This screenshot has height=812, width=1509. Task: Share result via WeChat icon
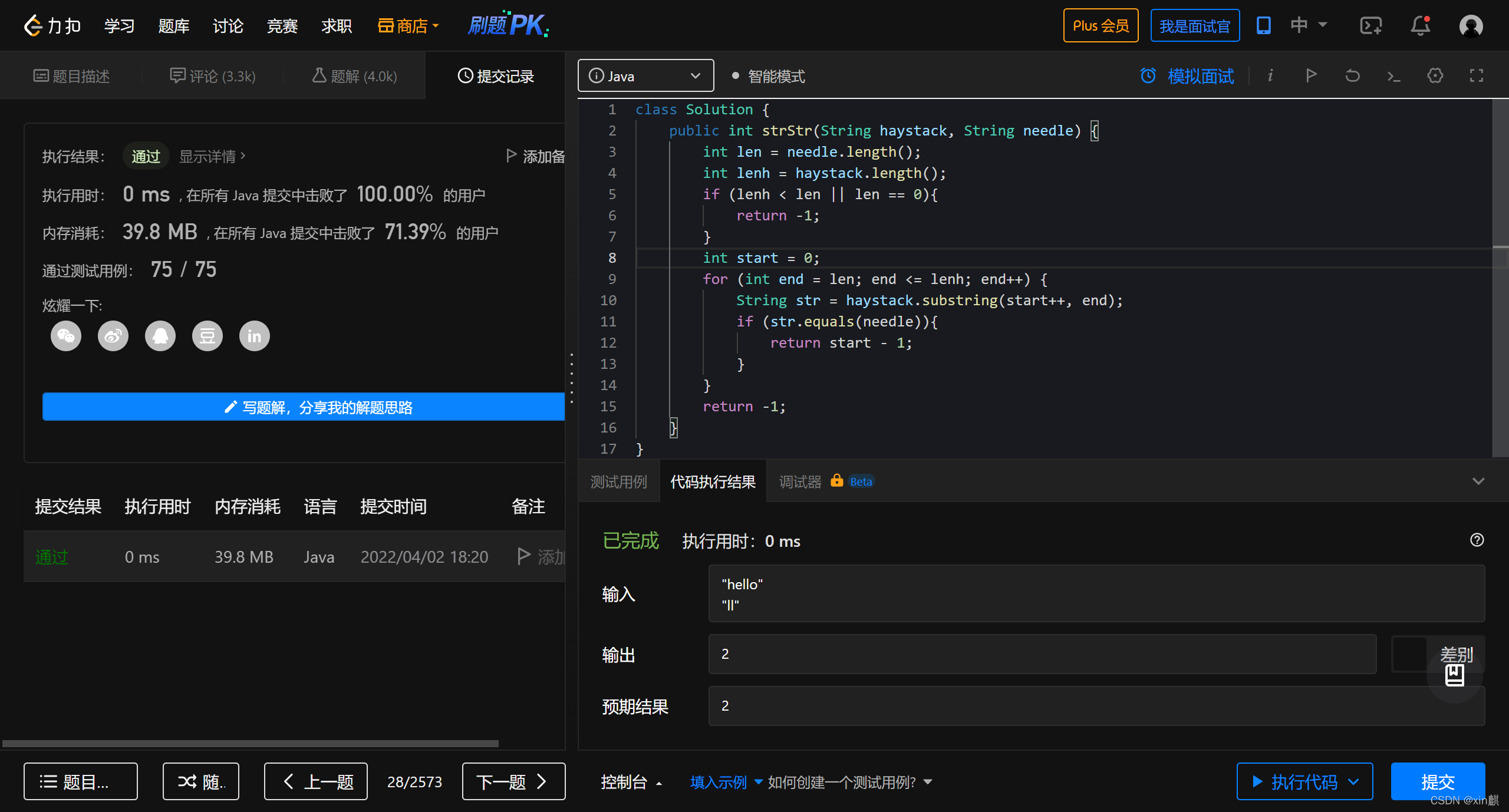click(x=65, y=336)
